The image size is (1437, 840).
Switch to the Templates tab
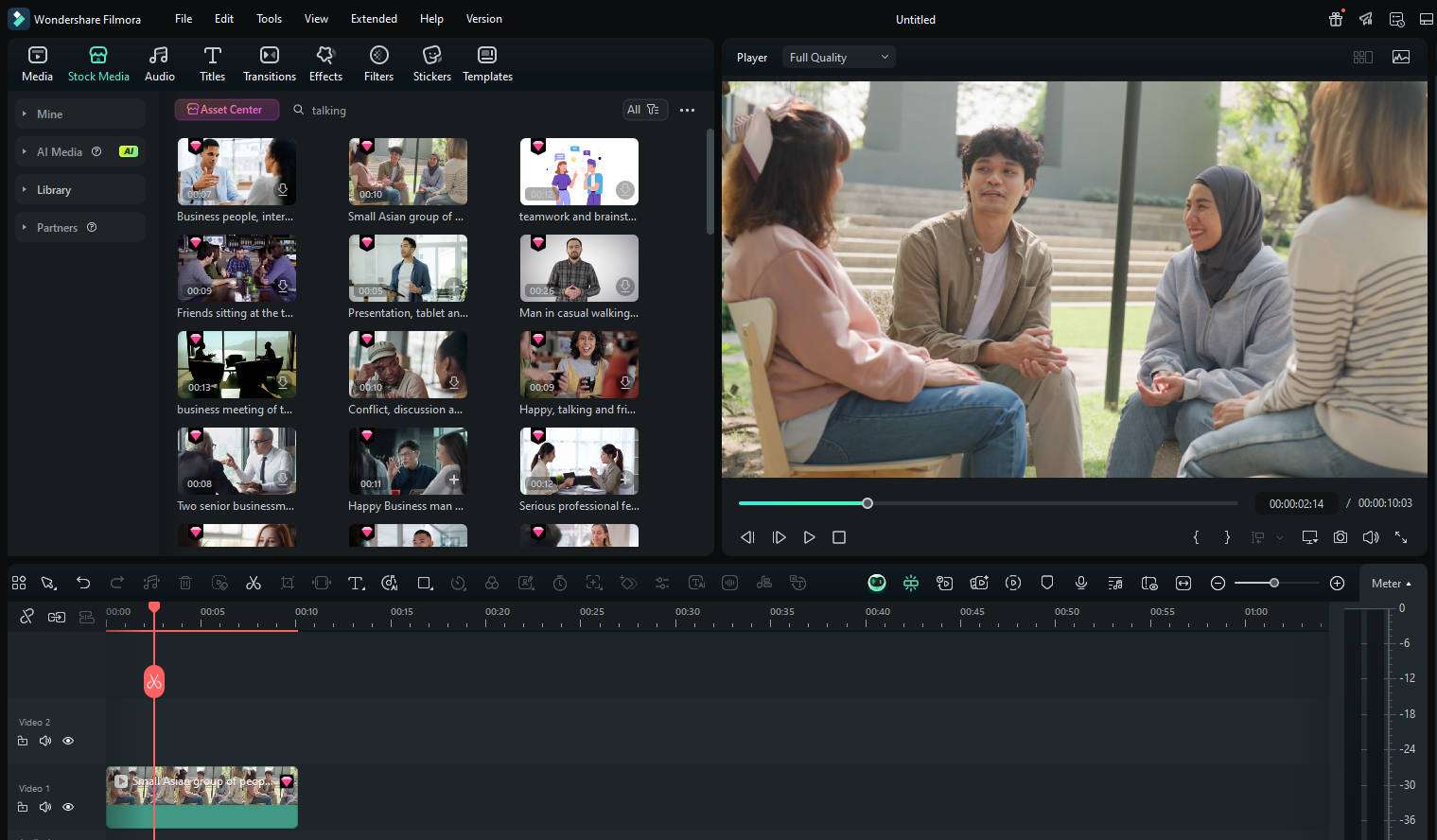point(487,63)
